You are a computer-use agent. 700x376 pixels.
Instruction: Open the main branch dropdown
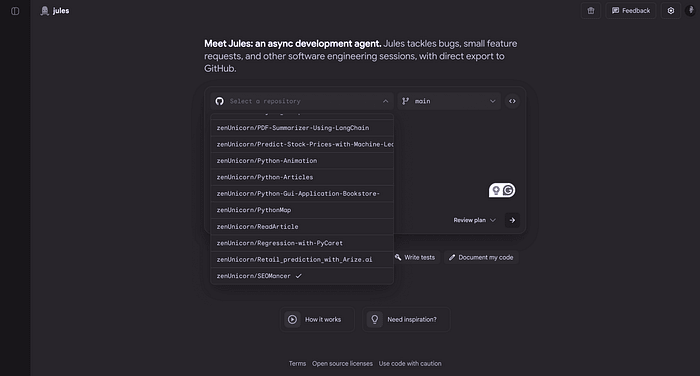coord(449,101)
